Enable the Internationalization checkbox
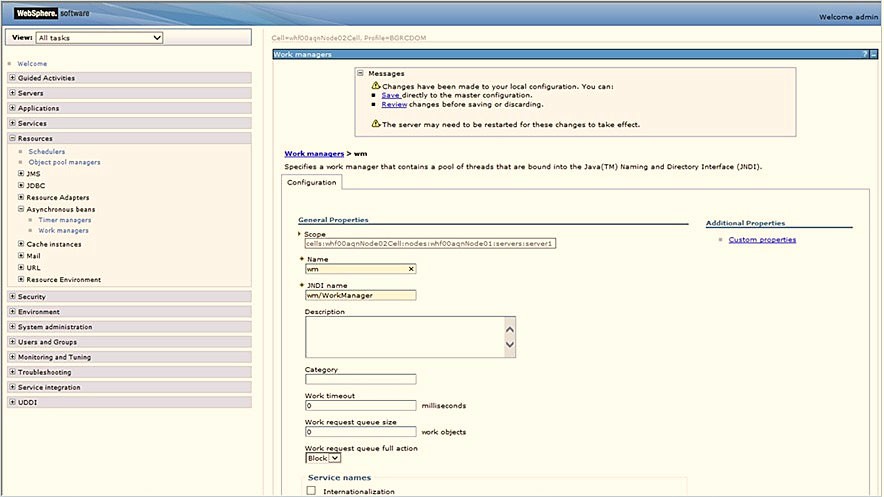The height and width of the screenshot is (497, 884). click(311, 491)
